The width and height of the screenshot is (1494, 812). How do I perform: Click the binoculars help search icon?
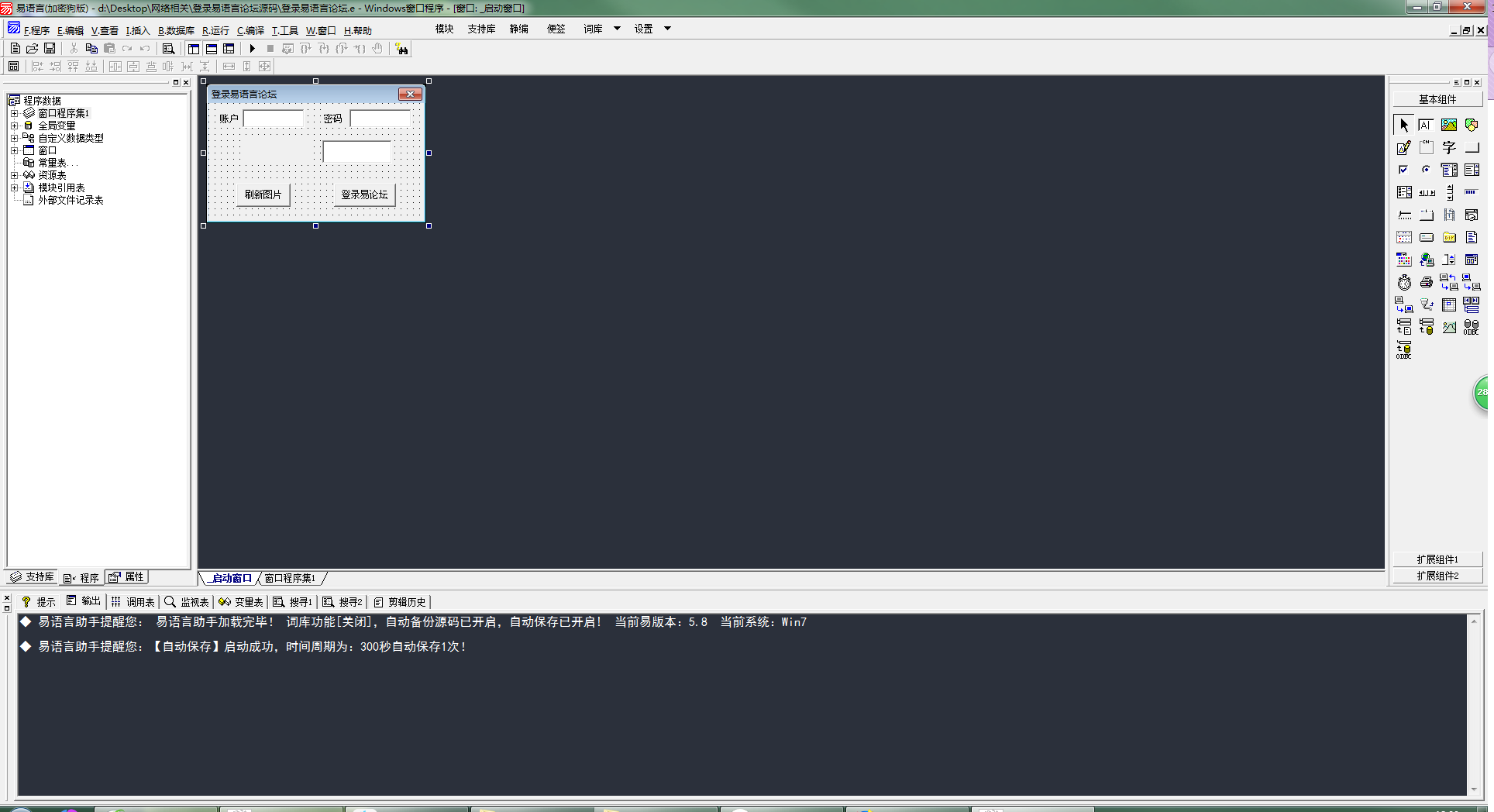pyautogui.click(x=401, y=49)
